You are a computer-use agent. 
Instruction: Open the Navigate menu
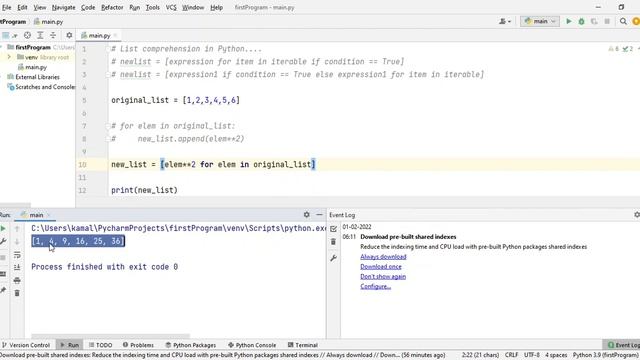pyautogui.click(x=63, y=7)
